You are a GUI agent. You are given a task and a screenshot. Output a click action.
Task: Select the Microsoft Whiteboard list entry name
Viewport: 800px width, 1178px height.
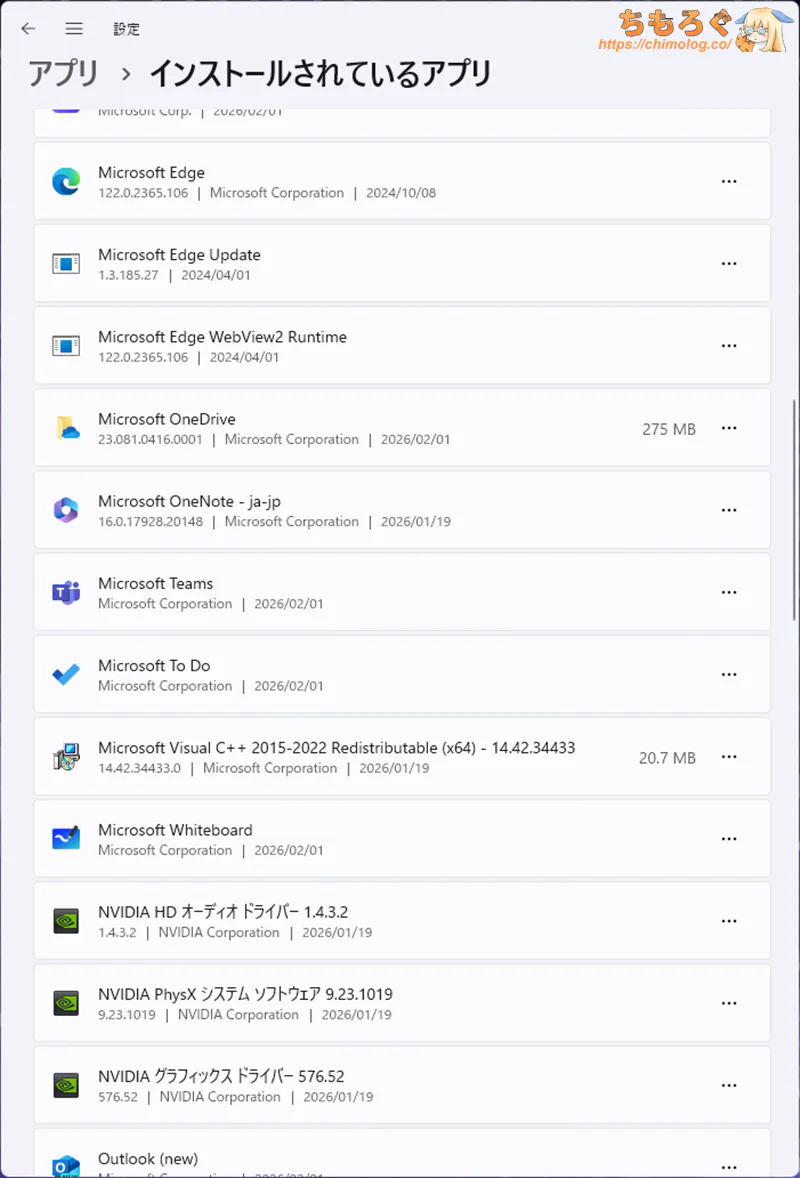pos(175,830)
